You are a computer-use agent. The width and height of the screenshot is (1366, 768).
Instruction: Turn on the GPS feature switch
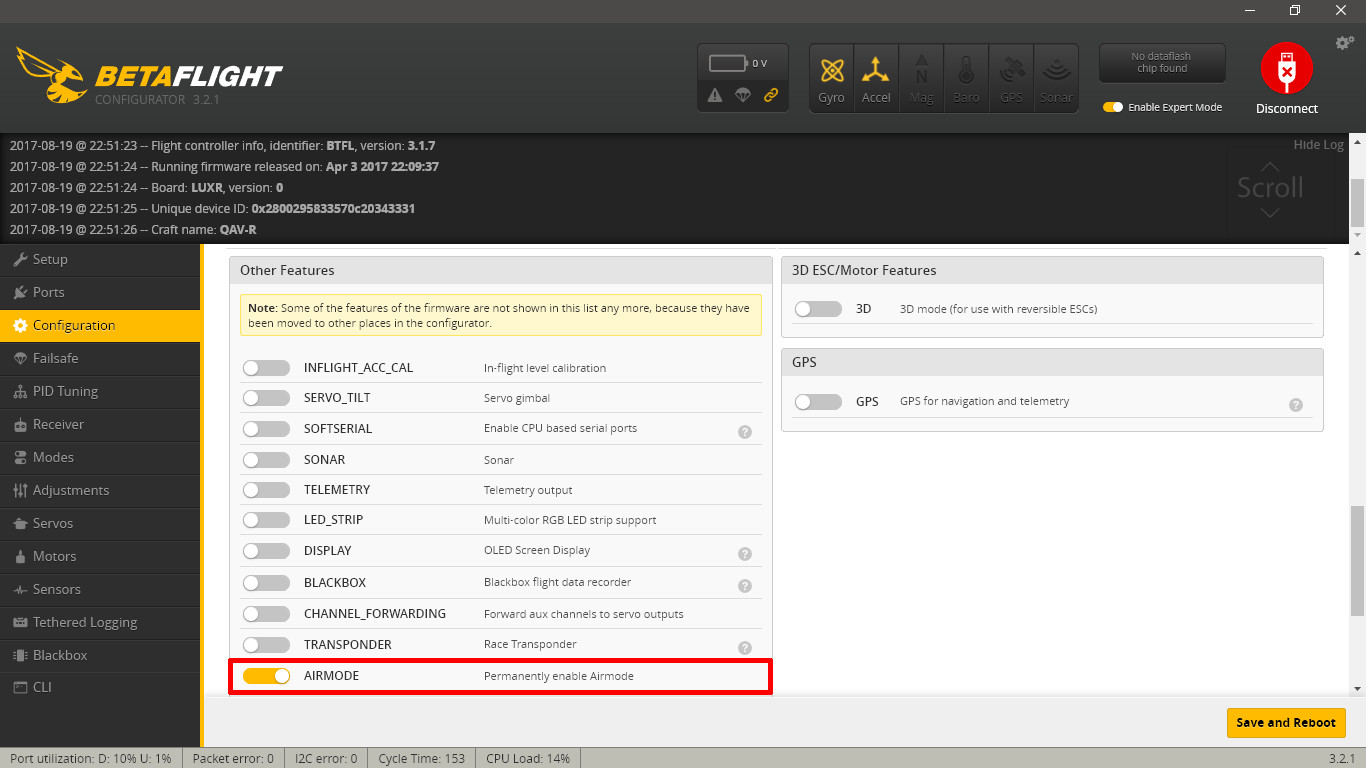click(818, 401)
